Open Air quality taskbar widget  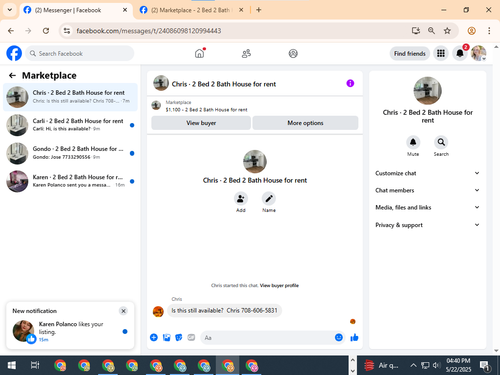(x=382, y=365)
